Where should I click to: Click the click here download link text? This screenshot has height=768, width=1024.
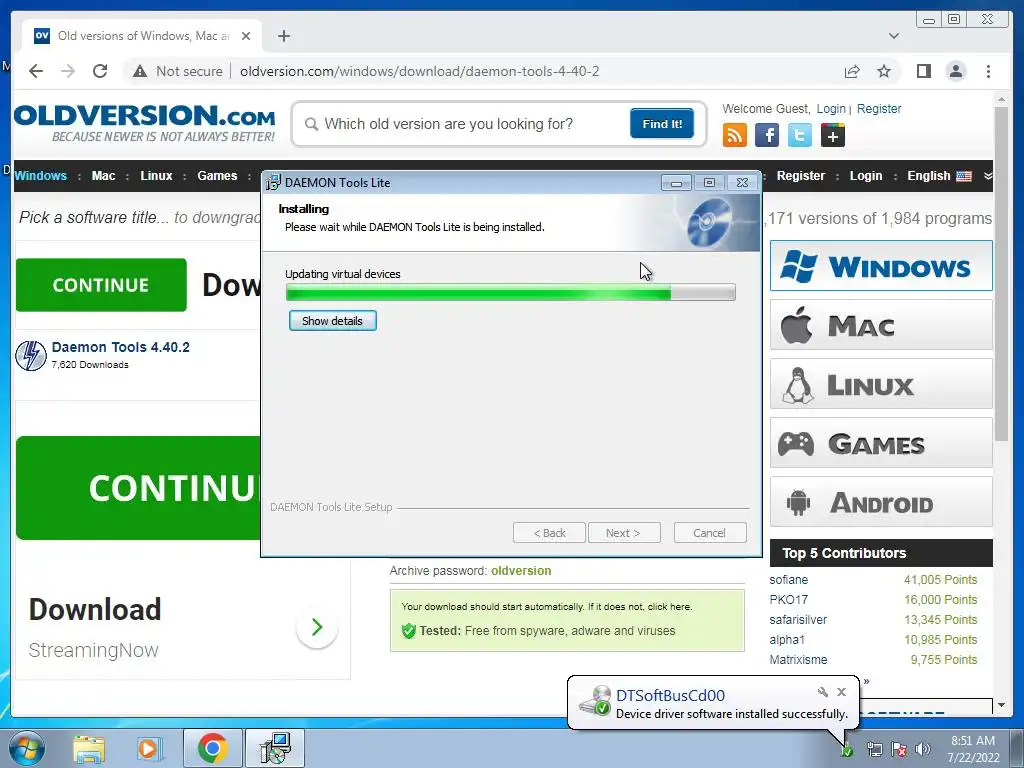click(669, 607)
